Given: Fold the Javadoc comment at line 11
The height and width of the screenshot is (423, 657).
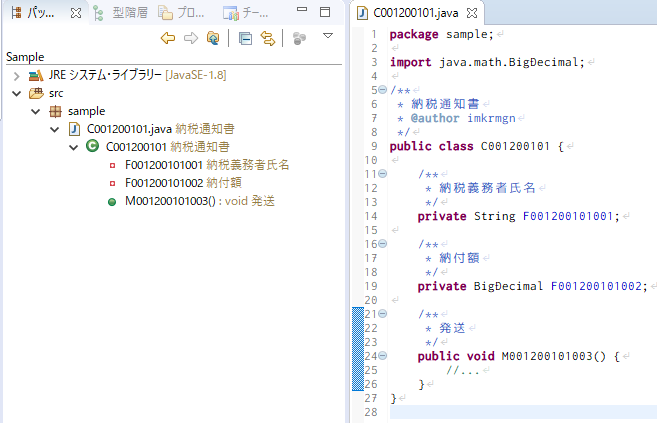Looking at the screenshot, I should (383, 173).
